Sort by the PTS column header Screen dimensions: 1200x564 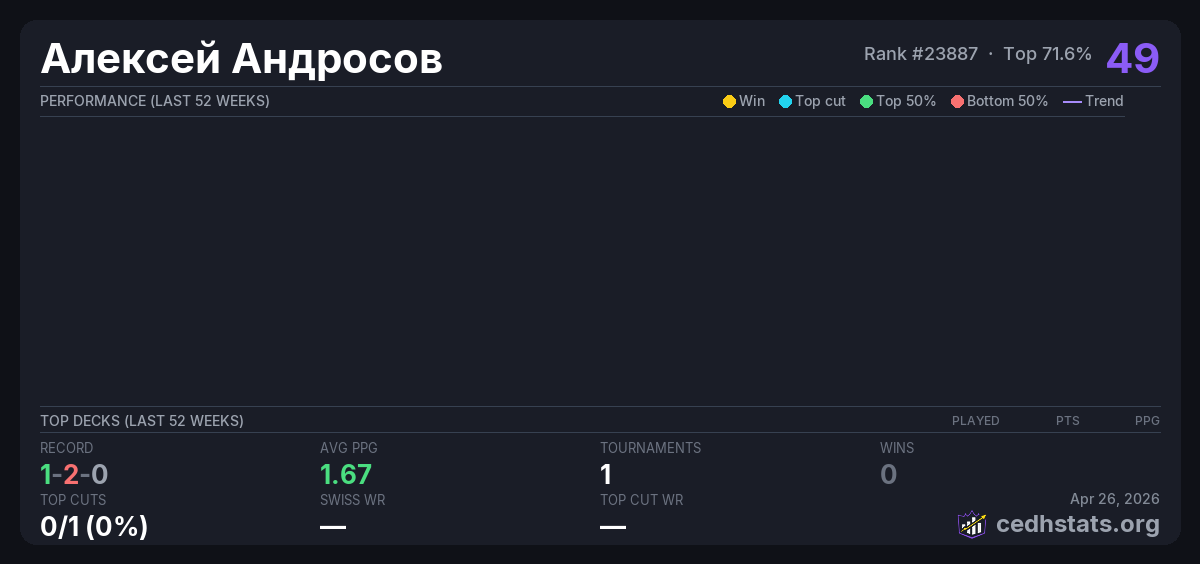coord(1067,421)
